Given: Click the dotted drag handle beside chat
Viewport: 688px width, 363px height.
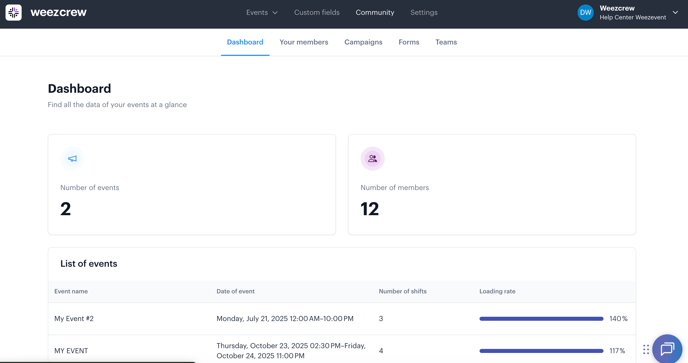Looking at the screenshot, I should (x=646, y=349).
